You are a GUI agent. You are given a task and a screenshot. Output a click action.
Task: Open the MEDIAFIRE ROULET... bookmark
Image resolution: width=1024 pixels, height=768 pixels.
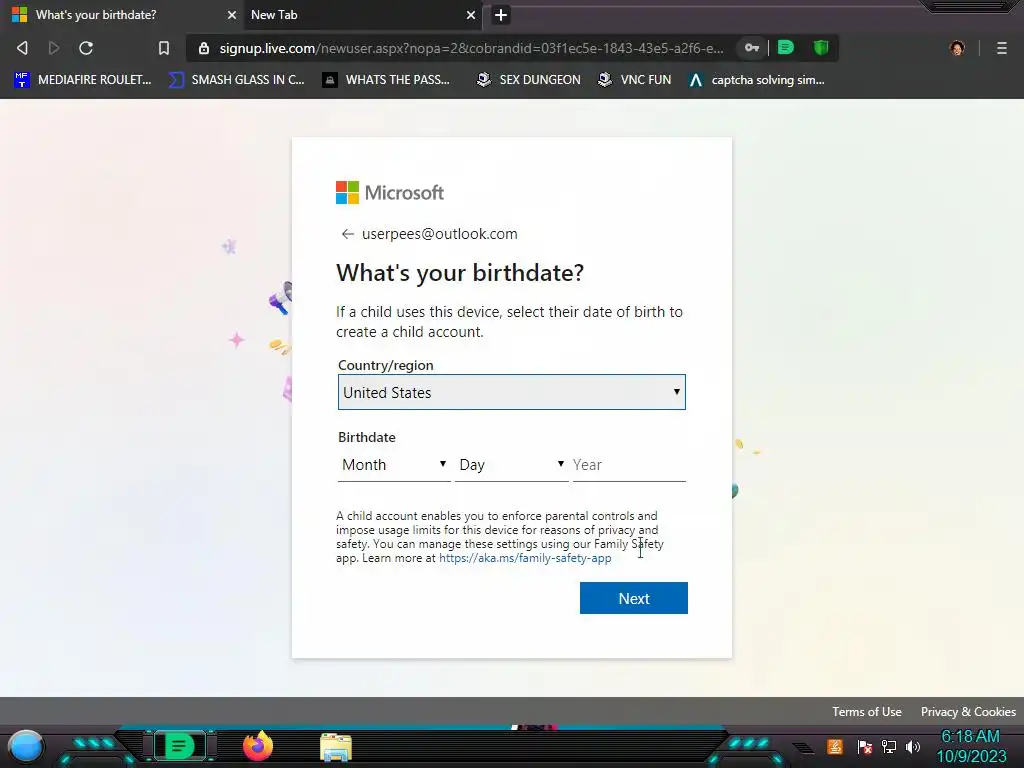point(83,80)
